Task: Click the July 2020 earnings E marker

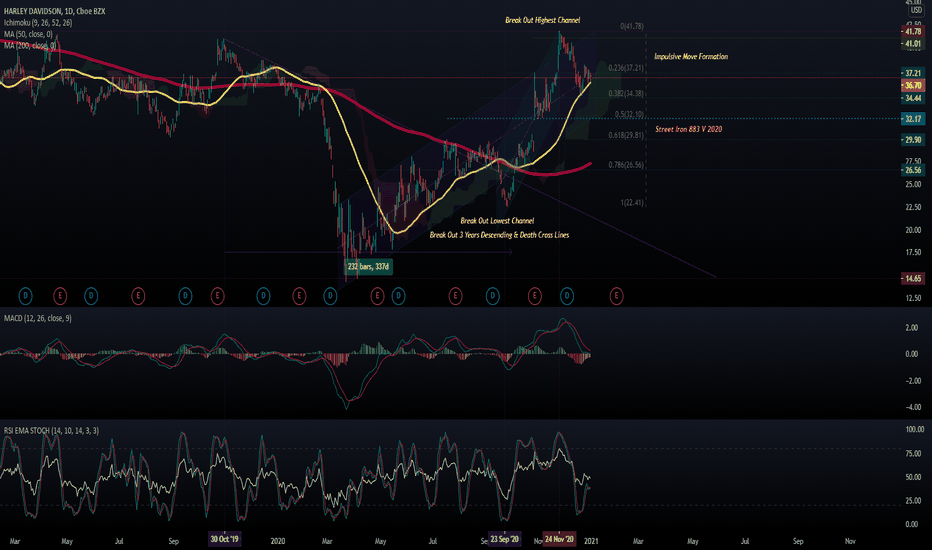Action: (455, 296)
